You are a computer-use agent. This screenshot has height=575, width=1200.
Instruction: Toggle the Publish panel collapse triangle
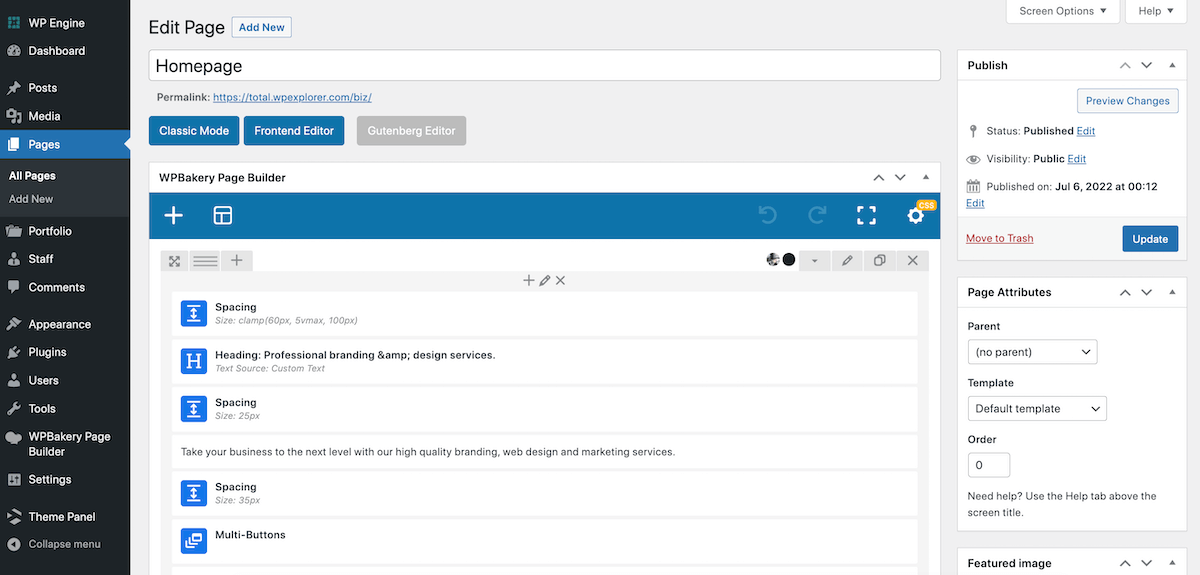coord(1172,65)
